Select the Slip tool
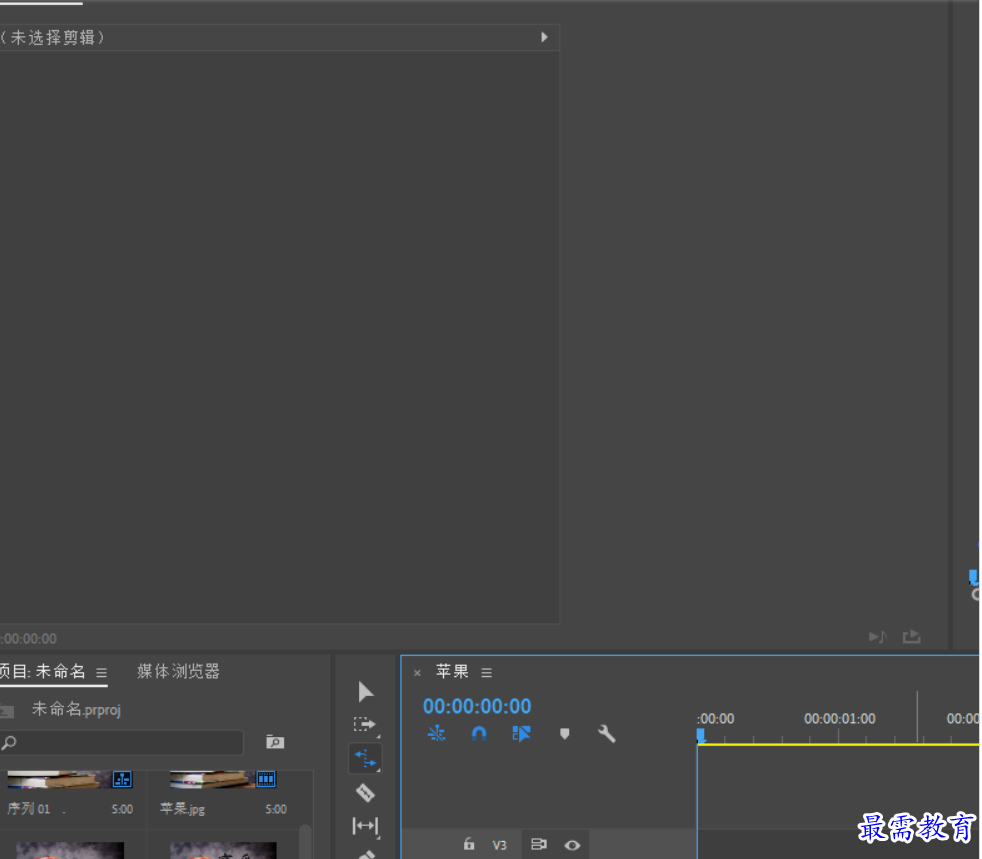The width and height of the screenshot is (982, 859). (x=365, y=826)
